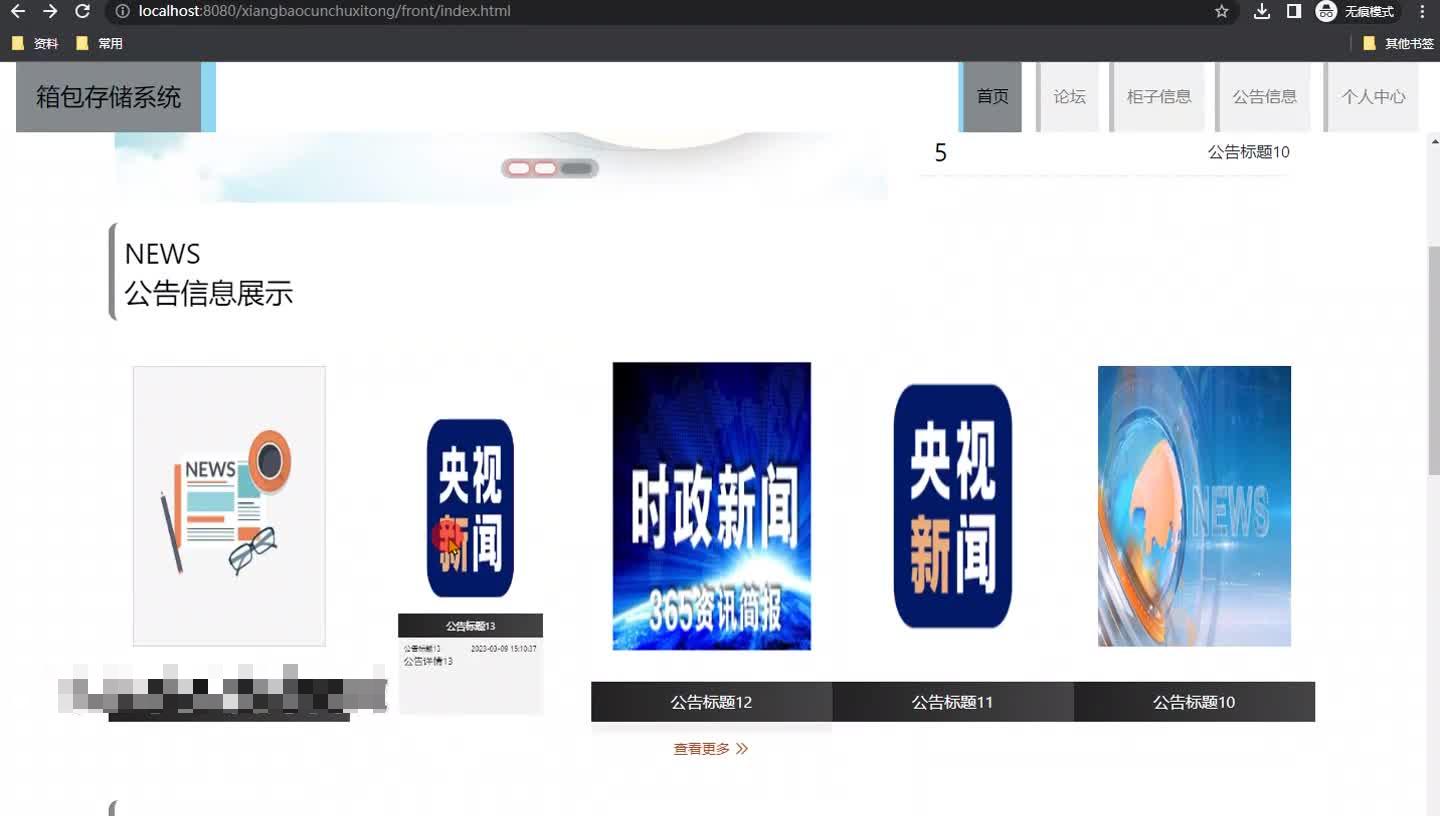The width and height of the screenshot is (1440, 816).
Task: Go back with browser back arrow
Action: 17,11
